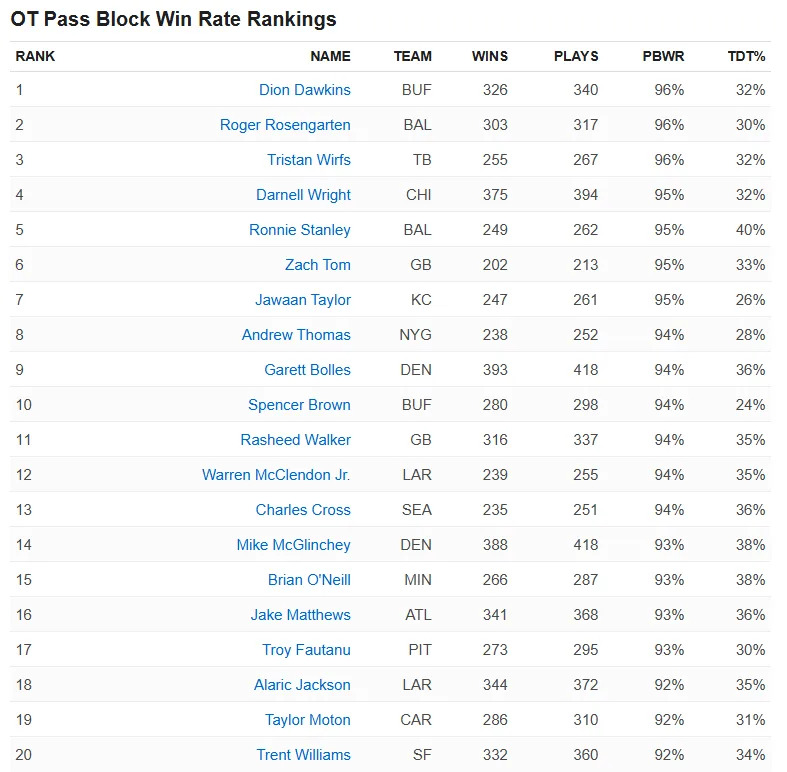Click Mike McGlinchey player link
The height and width of the screenshot is (772, 787).
pos(293,545)
